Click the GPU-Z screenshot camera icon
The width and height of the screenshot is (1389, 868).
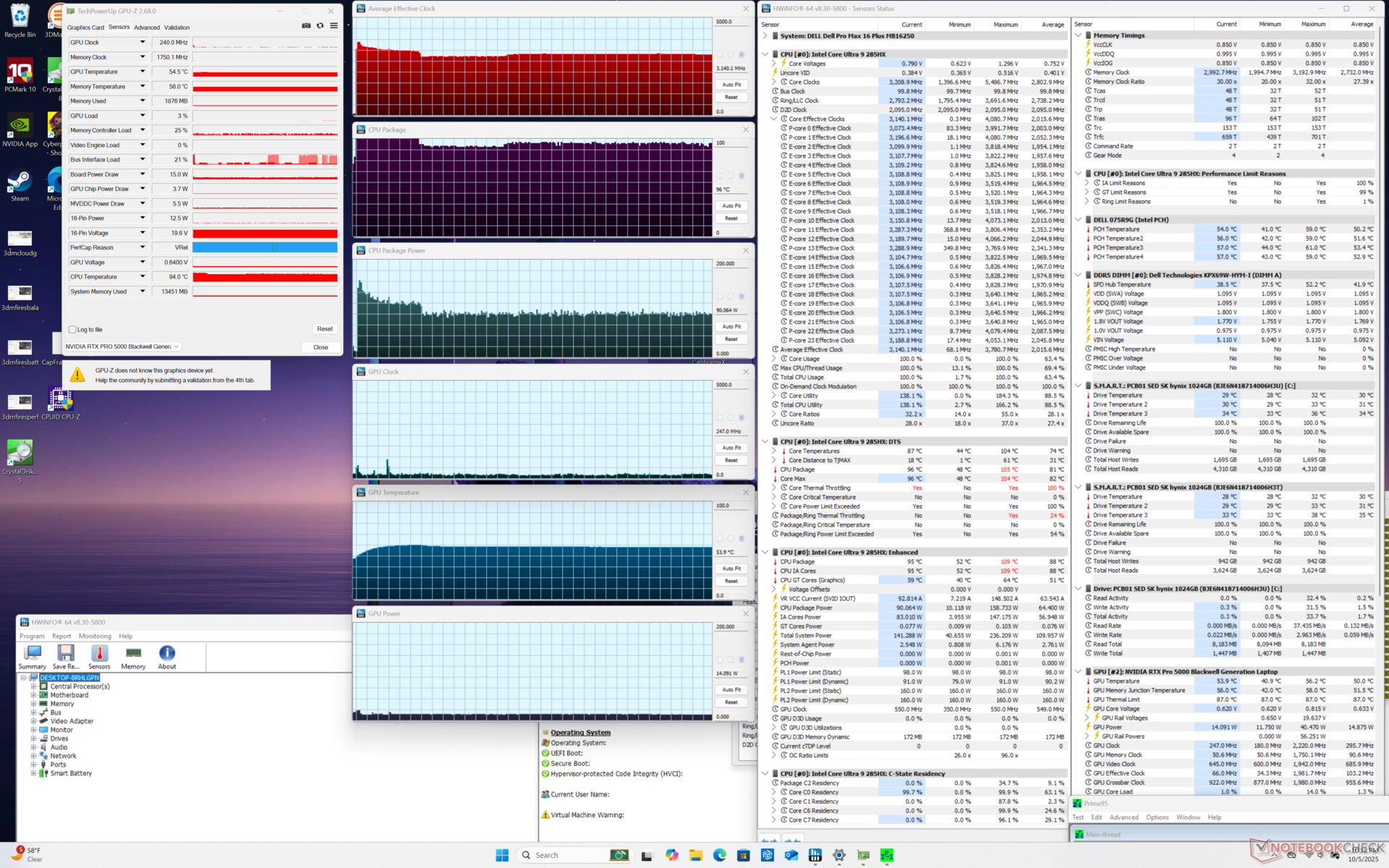pyautogui.click(x=306, y=26)
